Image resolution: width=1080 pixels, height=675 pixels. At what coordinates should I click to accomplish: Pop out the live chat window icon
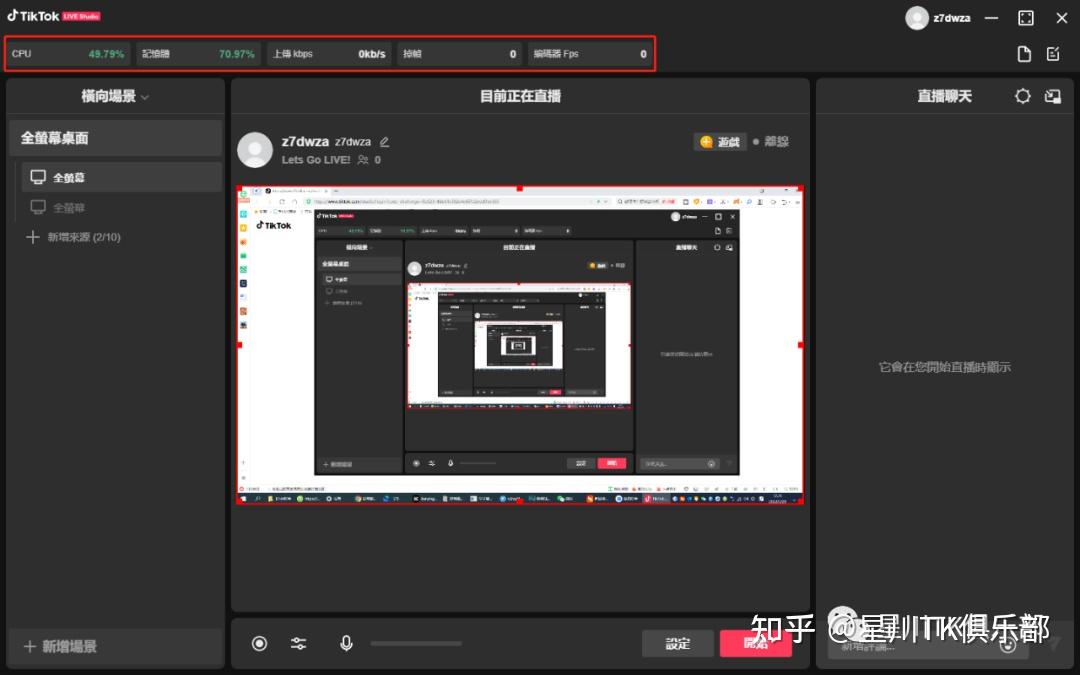(x=1052, y=96)
